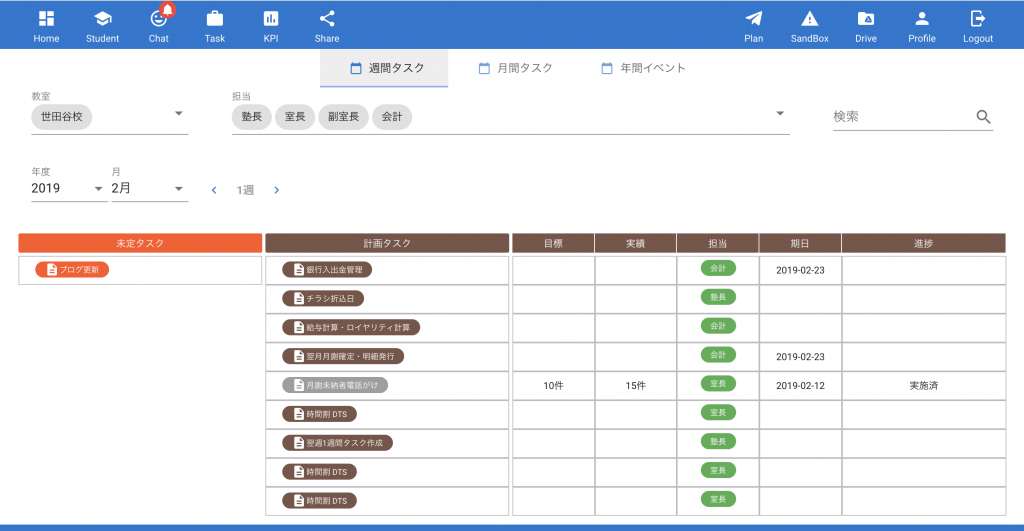Open the 月 dropdown showing 2月
Image resolution: width=1024 pixels, height=531 pixels.
pyautogui.click(x=178, y=189)
